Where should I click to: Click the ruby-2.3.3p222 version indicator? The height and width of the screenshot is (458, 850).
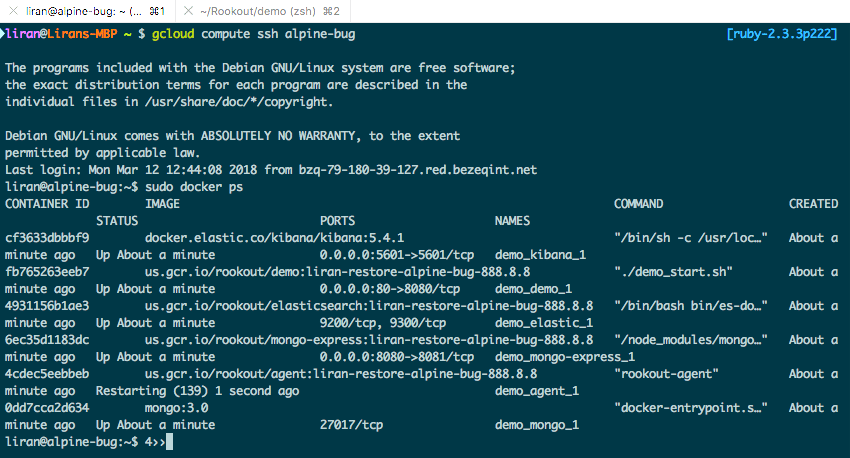(782, 34)
